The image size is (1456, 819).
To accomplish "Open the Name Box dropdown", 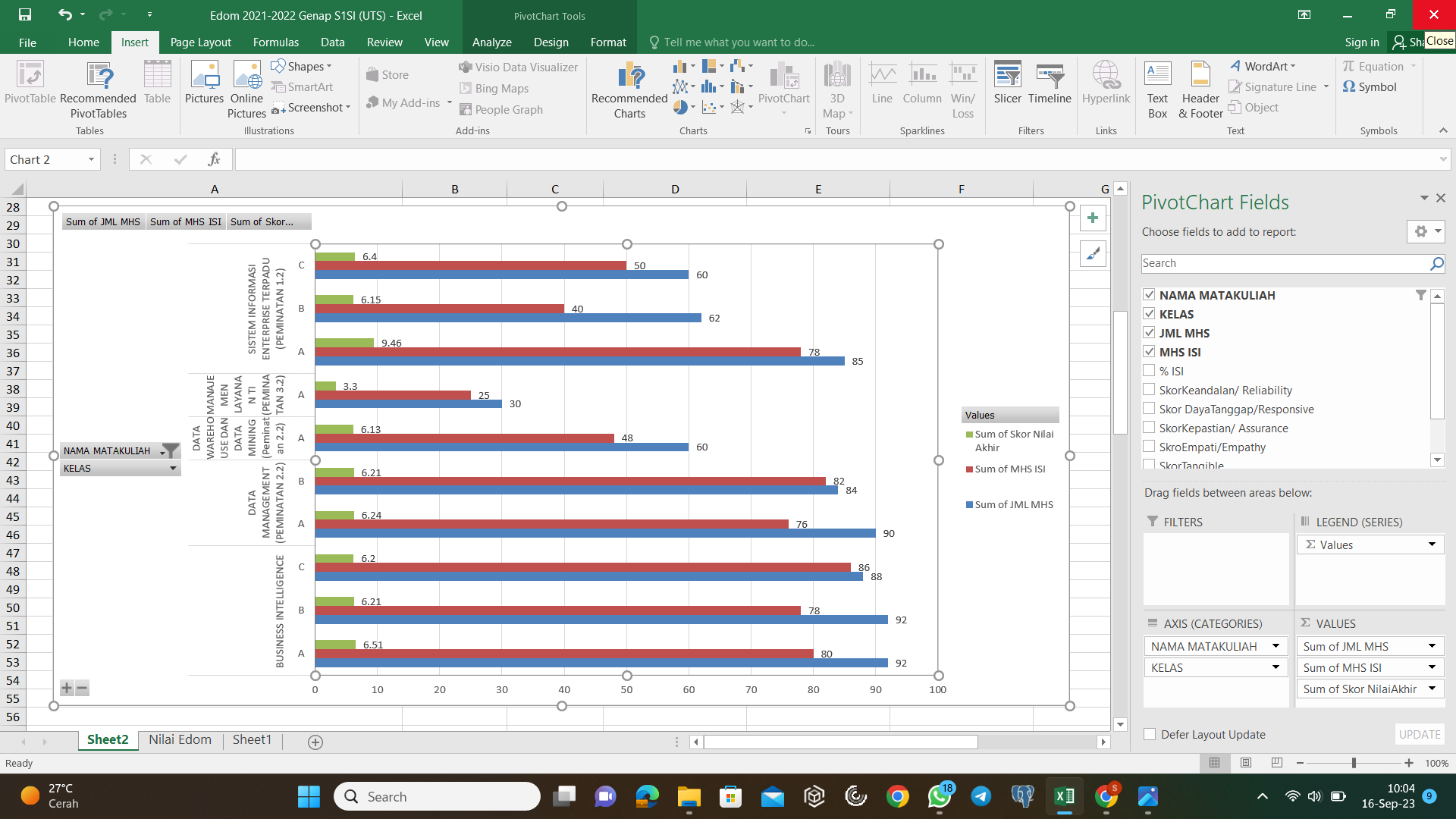I will pos(91,159).
